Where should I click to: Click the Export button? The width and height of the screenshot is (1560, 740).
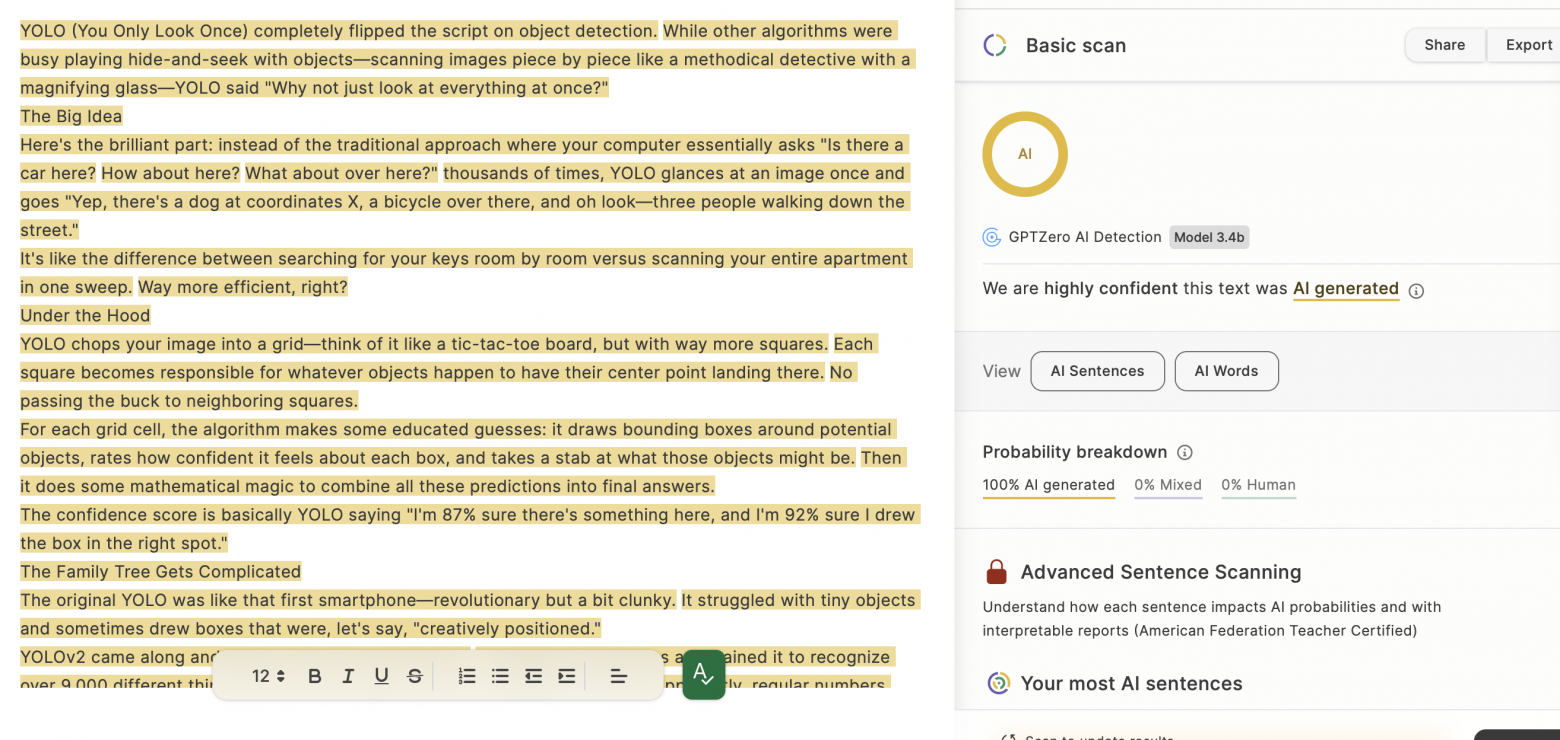coord(1528,45)
